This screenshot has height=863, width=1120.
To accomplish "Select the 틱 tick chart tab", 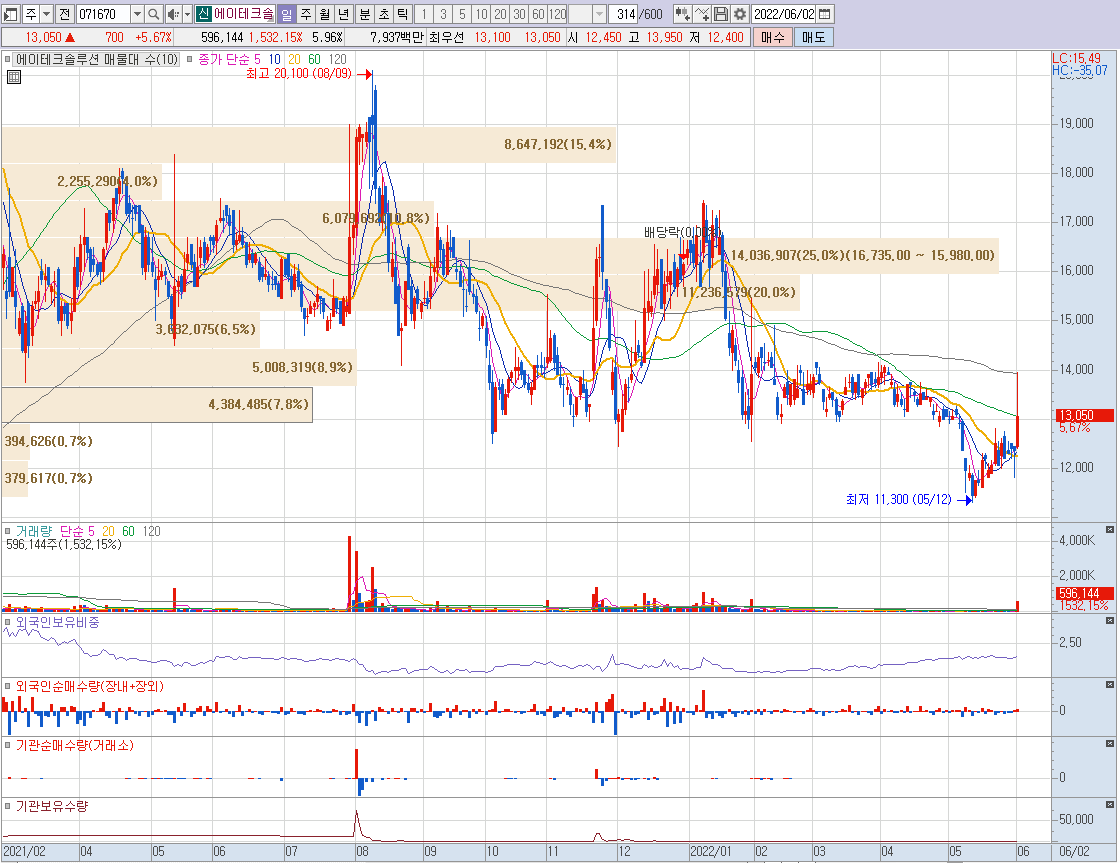I will click(x=402, y=14).
